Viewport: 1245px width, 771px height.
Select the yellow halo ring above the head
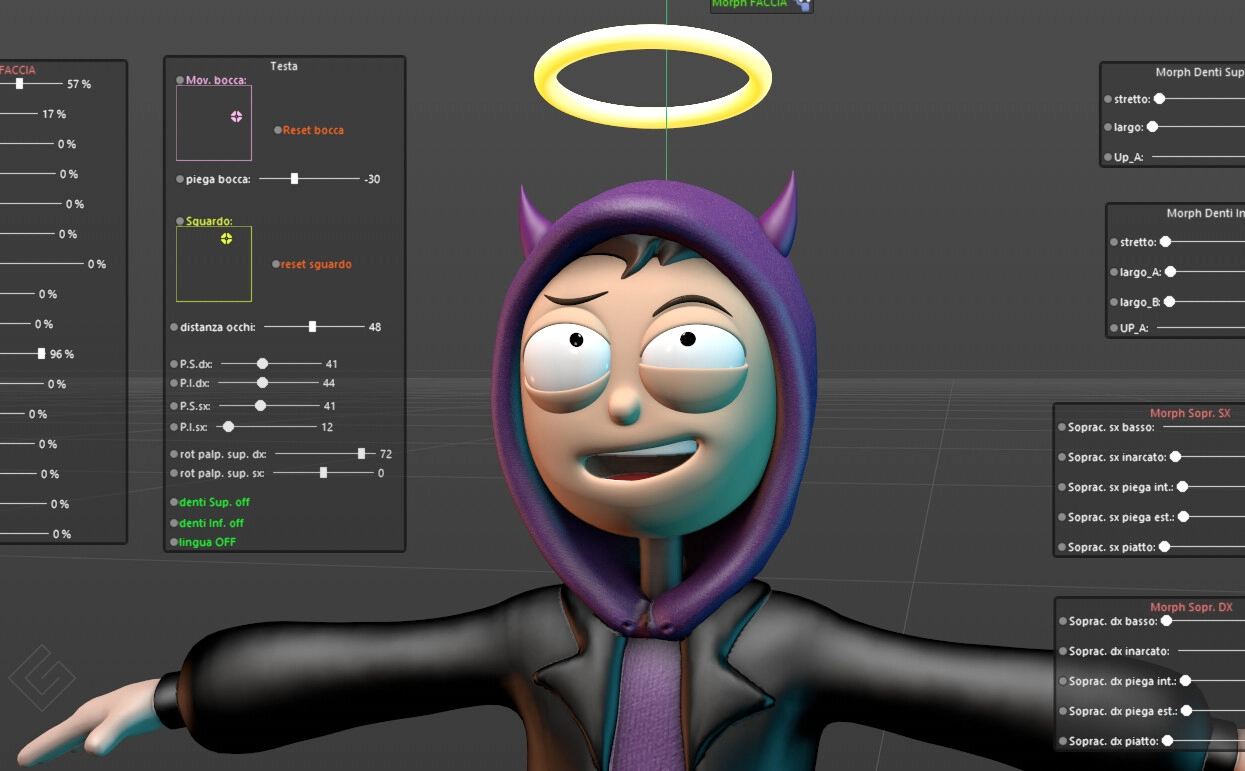pyautogui.click(x=653, y=77)
